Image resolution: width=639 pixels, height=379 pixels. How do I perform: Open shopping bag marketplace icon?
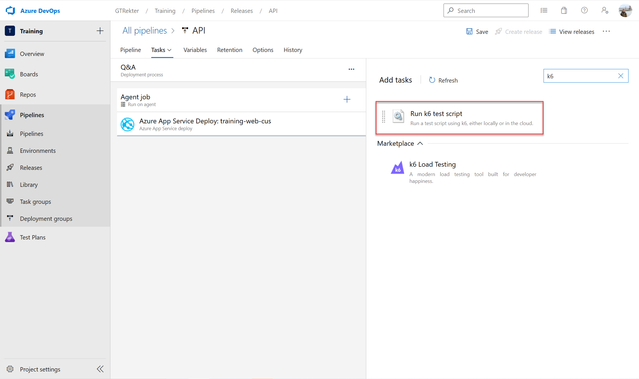click(564, 11)
